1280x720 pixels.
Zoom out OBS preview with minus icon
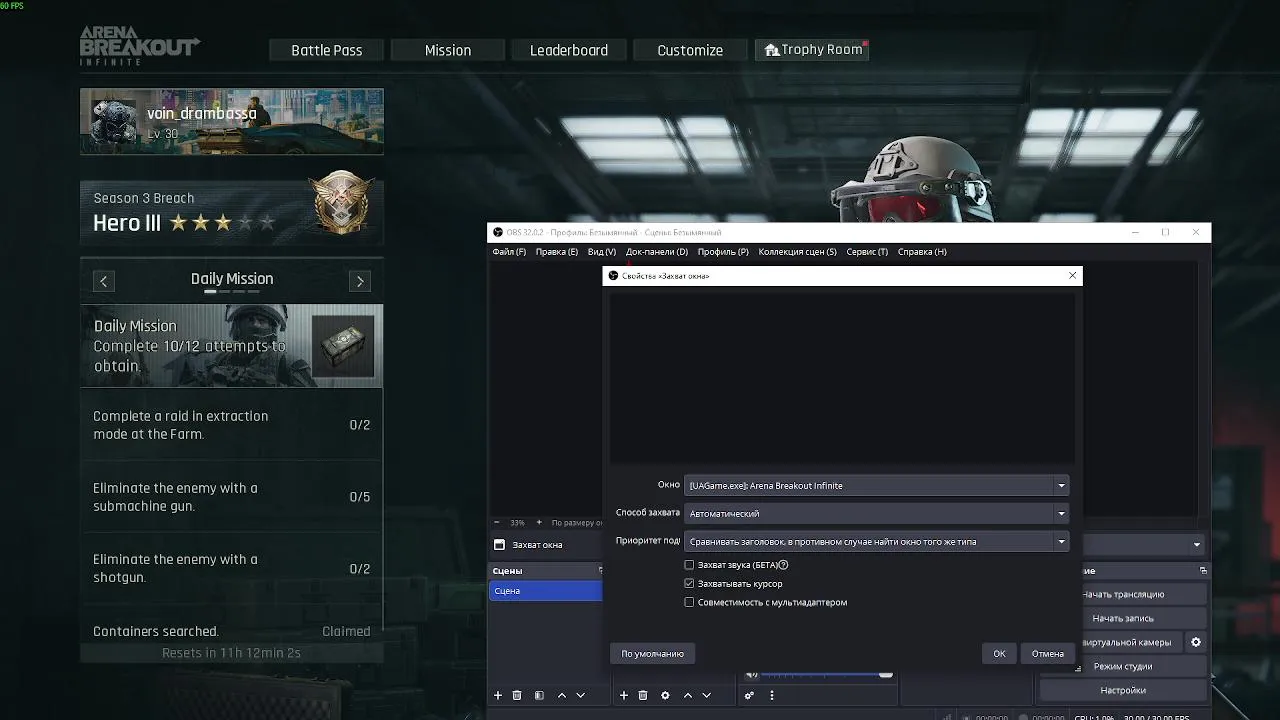497,522
